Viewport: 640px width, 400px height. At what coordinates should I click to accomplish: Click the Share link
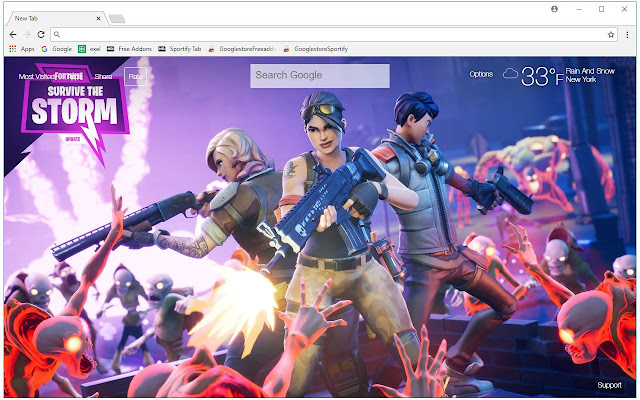tap(103, 76)
